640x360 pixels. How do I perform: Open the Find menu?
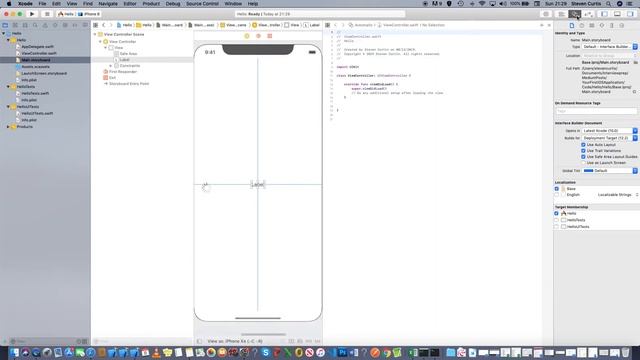[88, 4]
